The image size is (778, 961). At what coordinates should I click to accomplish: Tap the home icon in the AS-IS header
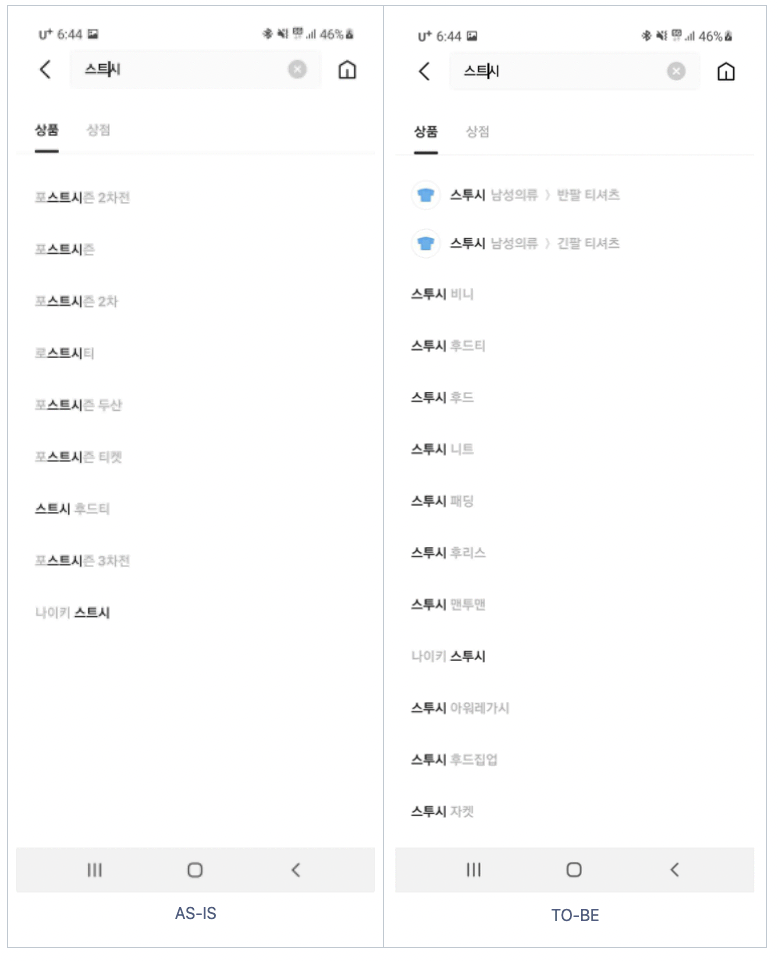click(347, 70)
